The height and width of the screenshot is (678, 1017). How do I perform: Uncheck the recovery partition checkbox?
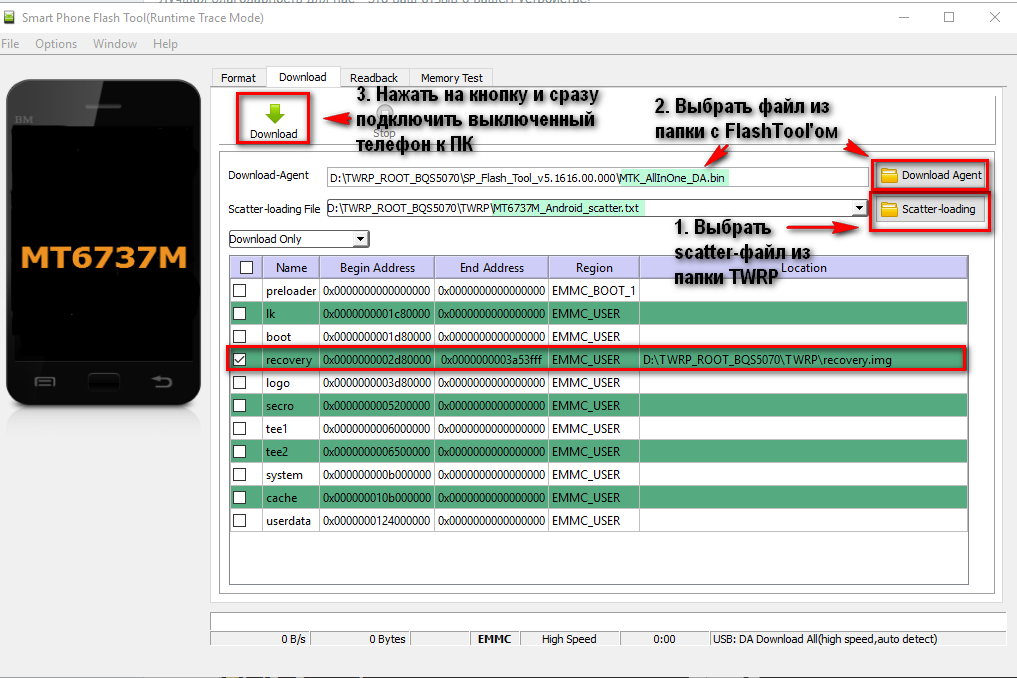[x=240, y=359]
